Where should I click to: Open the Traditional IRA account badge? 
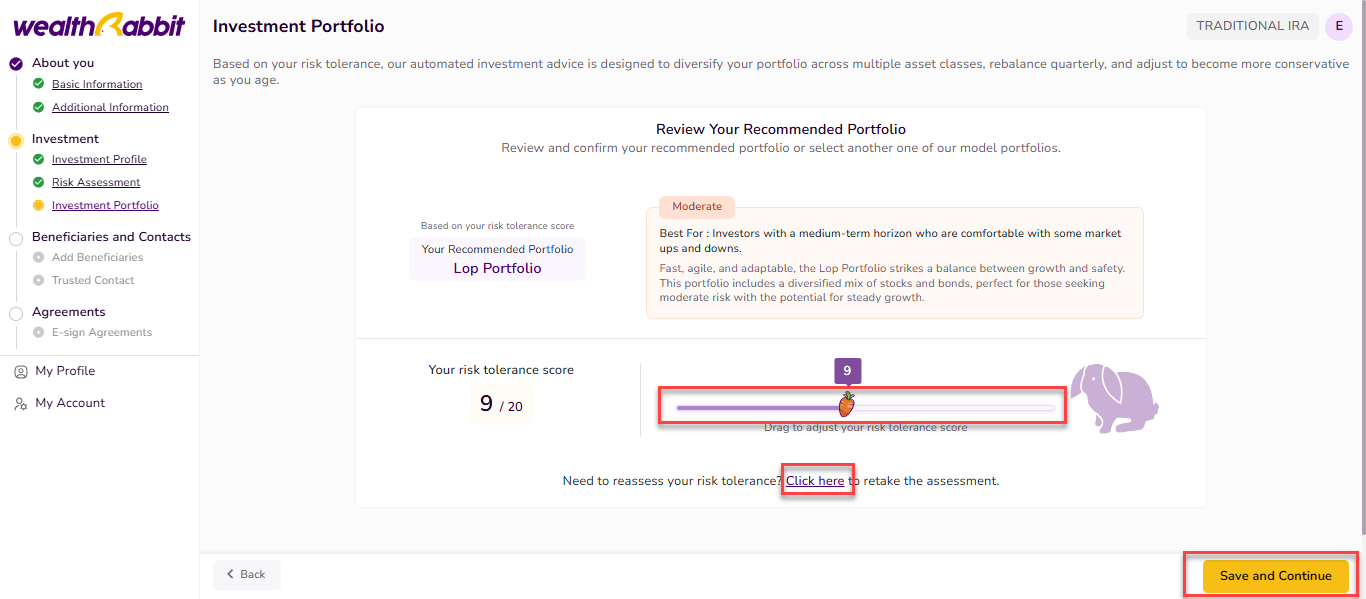(1252, 27)
